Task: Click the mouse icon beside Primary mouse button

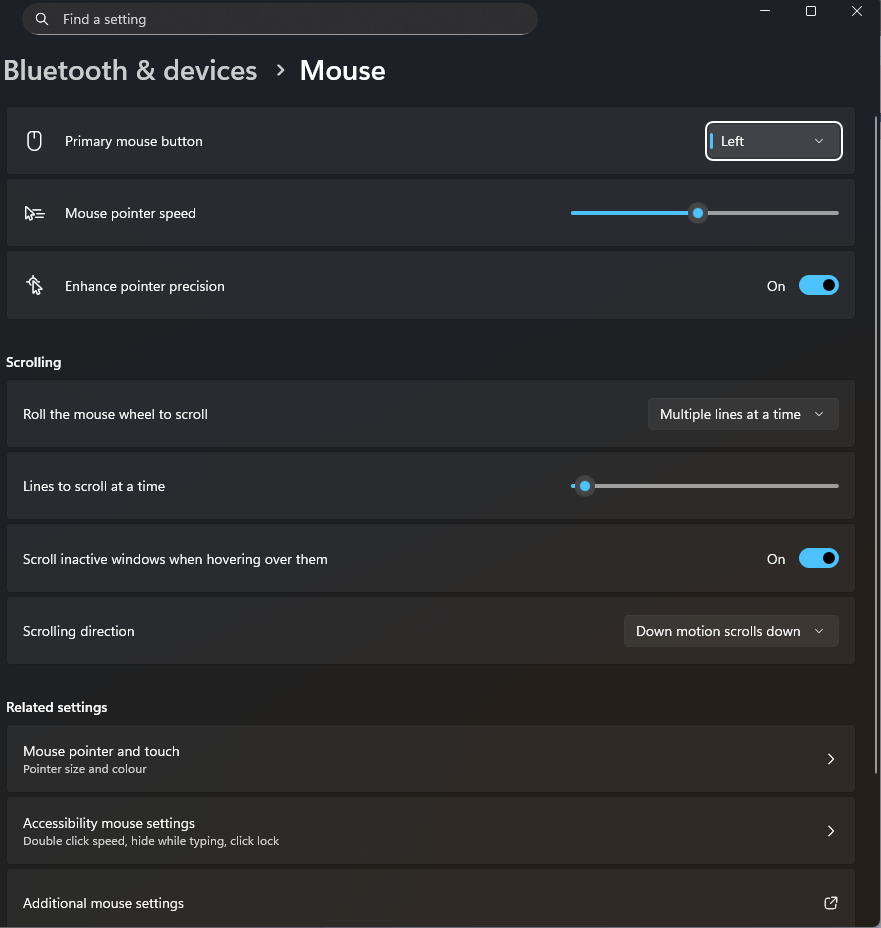Action: pos(34,141)
